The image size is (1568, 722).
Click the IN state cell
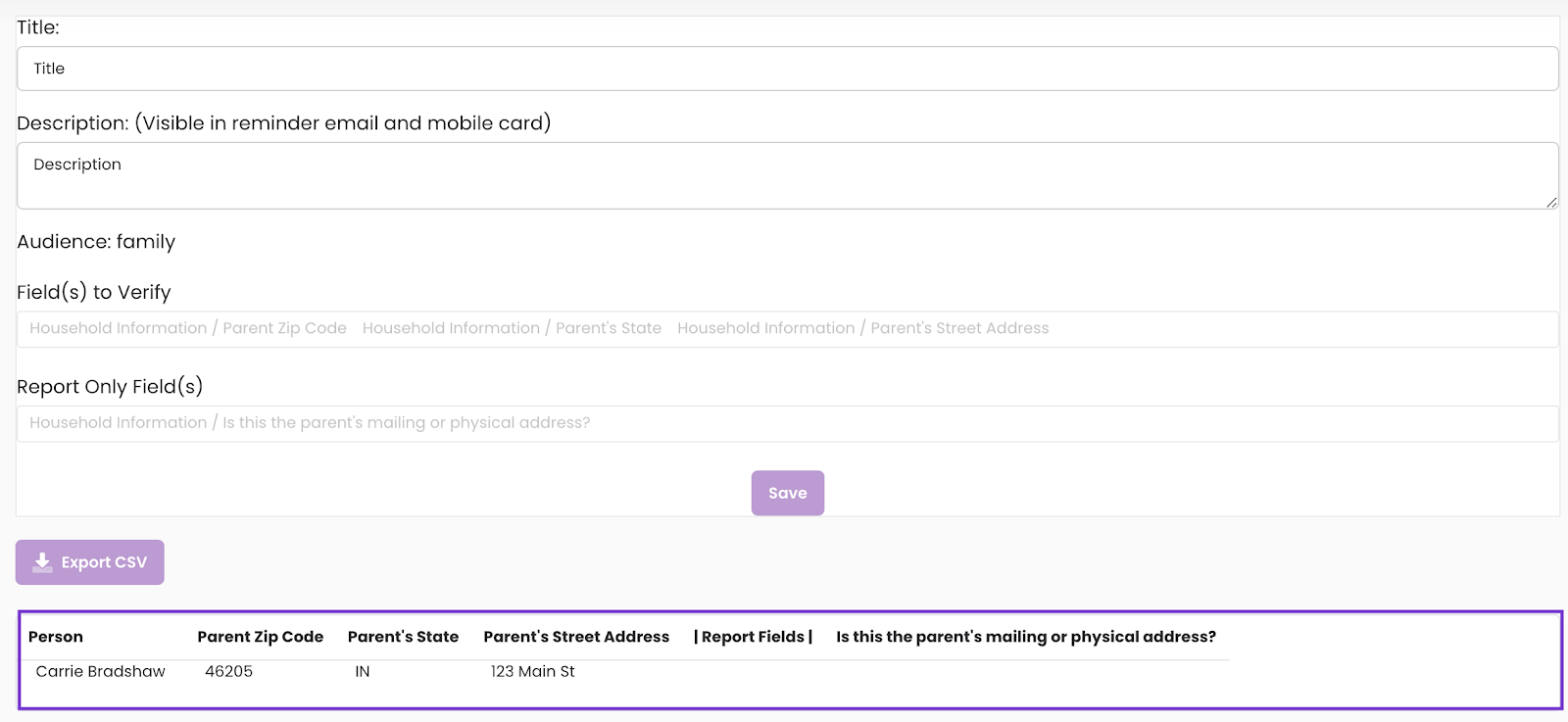363,671
